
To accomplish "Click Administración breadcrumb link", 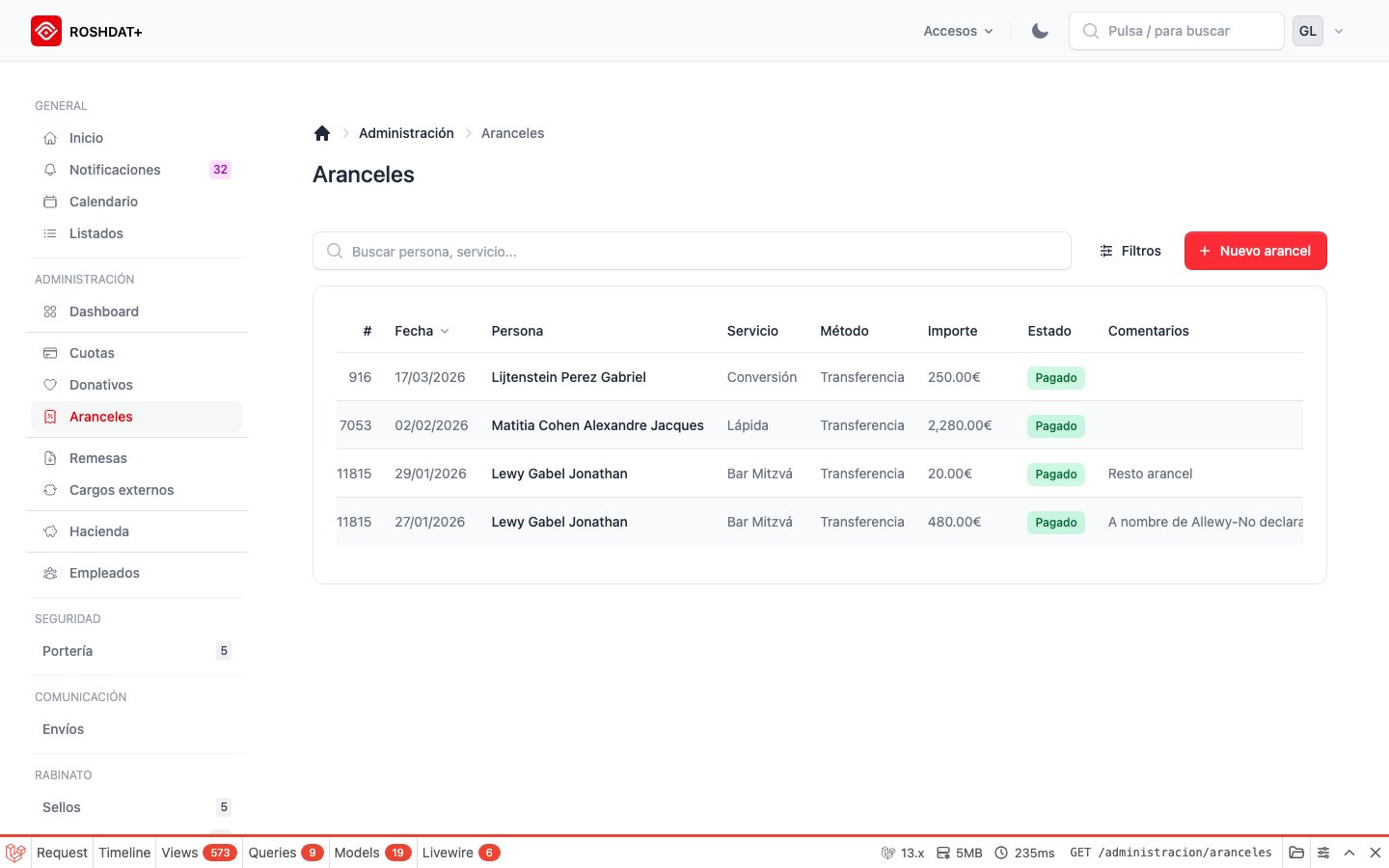I will pos(406,133).
